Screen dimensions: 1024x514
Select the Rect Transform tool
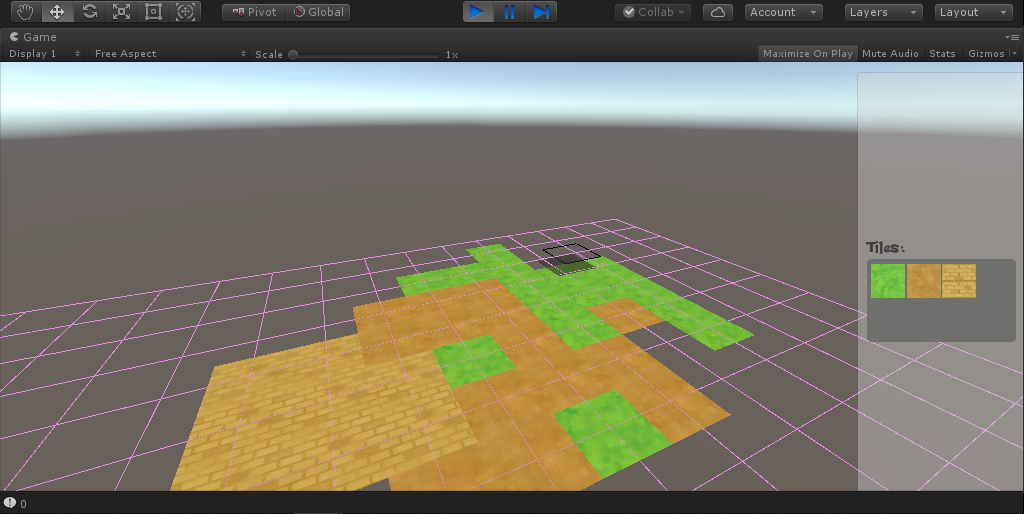click(153, 12)
